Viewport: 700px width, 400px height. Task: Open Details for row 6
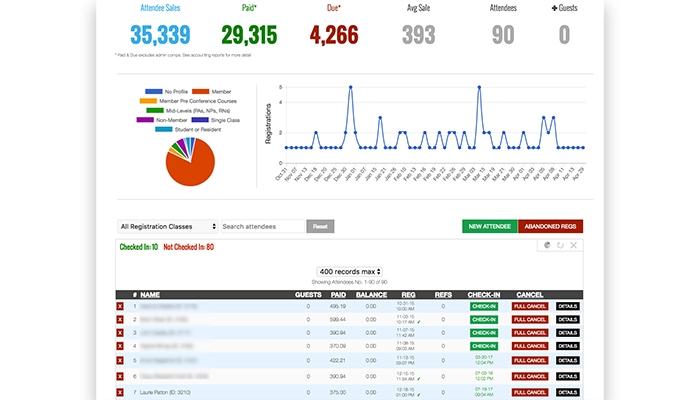[568, 376]
